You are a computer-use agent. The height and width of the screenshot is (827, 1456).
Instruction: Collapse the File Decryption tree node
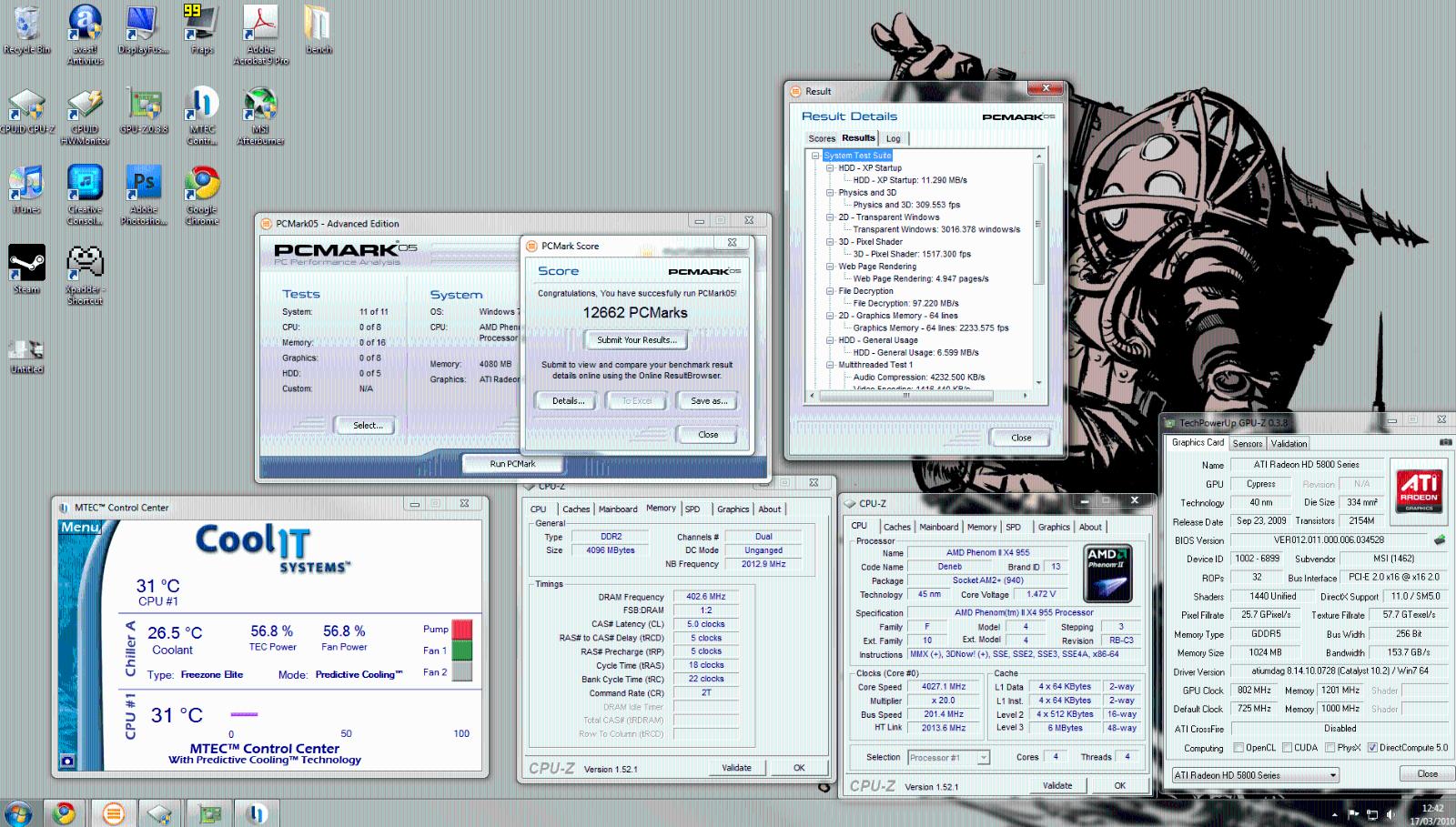(830, 291)
